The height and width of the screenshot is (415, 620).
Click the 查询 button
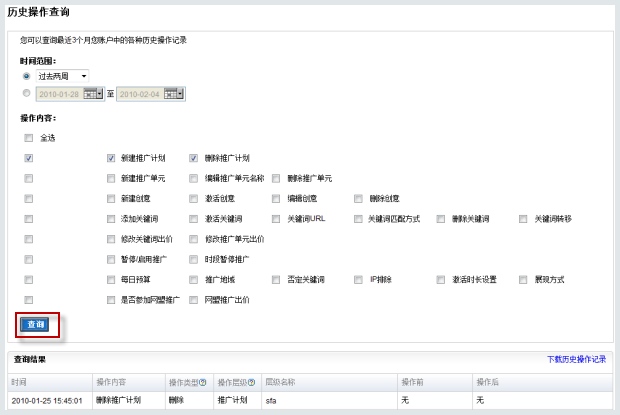coord(36,324)
